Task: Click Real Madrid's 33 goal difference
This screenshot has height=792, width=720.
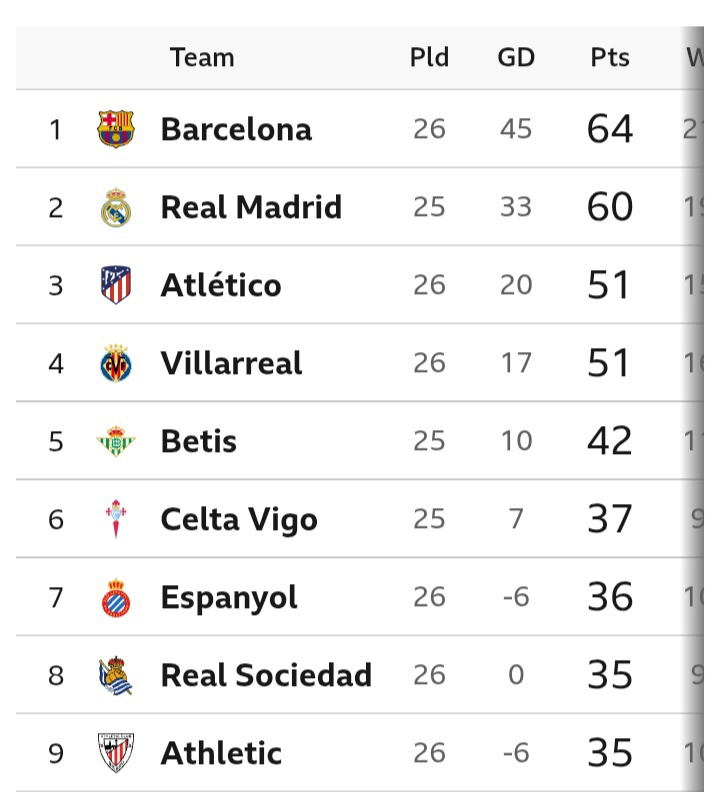Action: (516, 207)
